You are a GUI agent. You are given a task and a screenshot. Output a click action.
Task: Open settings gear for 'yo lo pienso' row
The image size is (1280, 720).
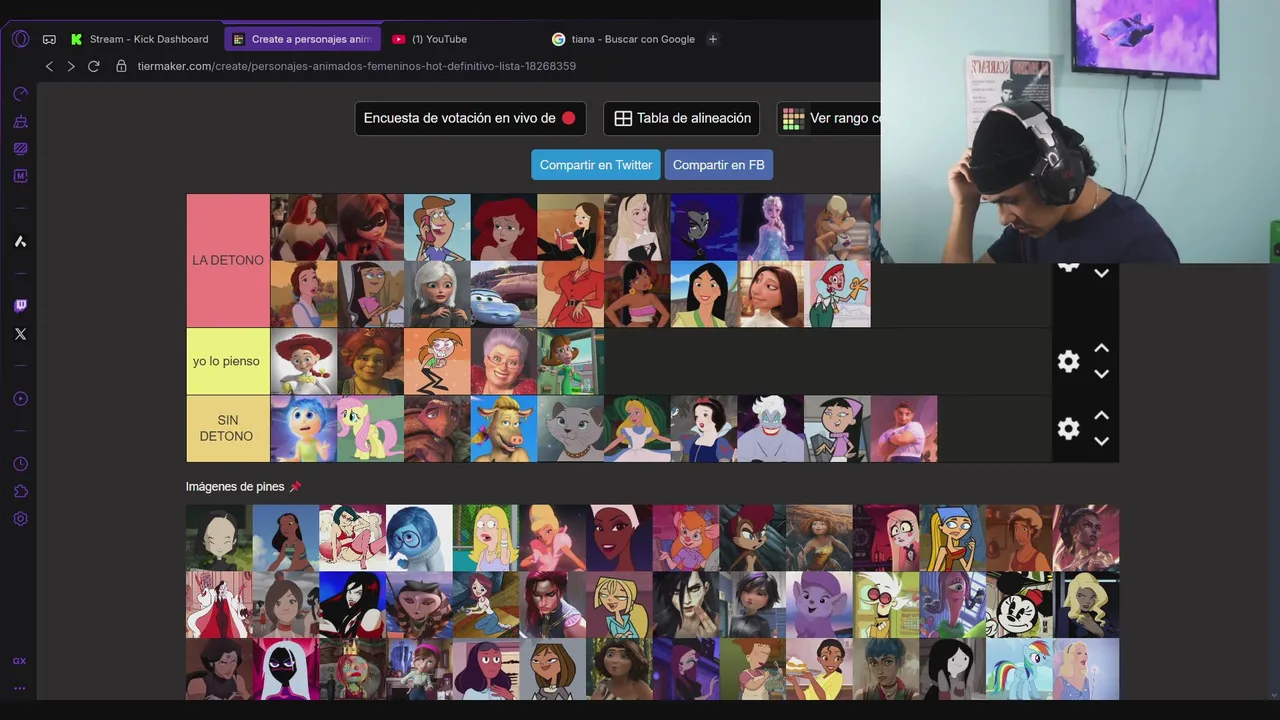tap(1068, 361)
